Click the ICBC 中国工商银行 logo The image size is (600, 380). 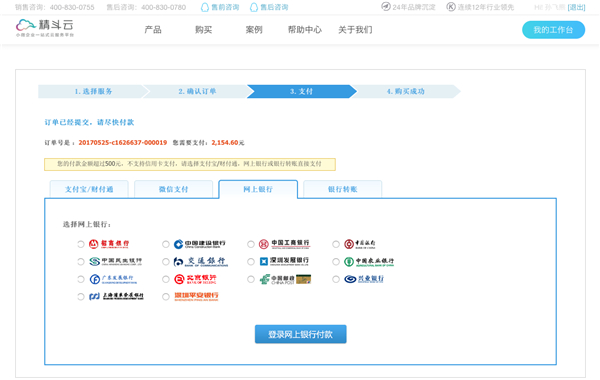284,244
